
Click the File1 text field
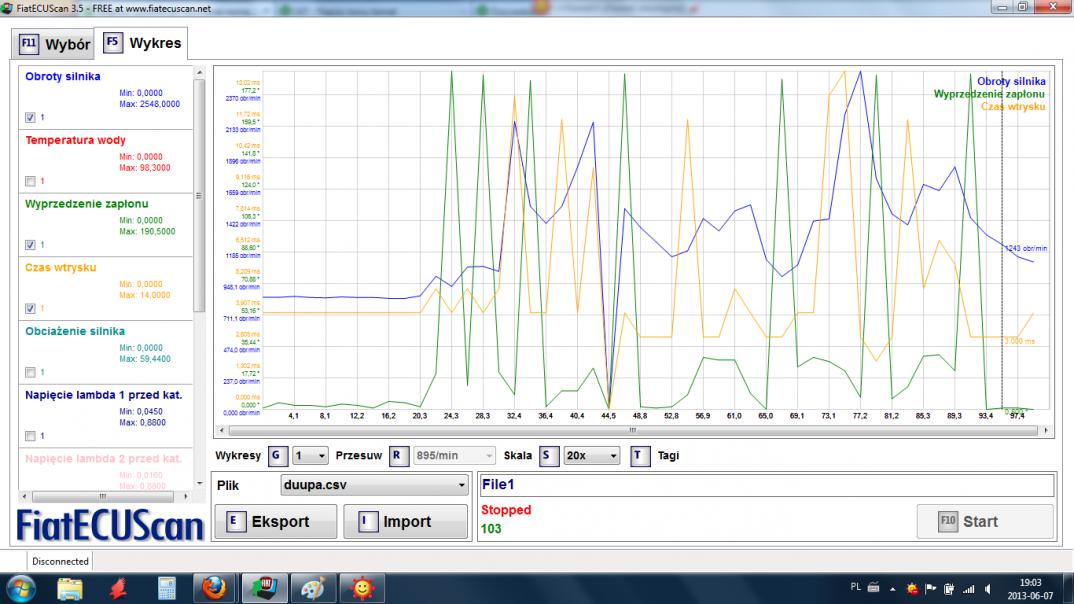pyautogui.click(x=766, y=485)
